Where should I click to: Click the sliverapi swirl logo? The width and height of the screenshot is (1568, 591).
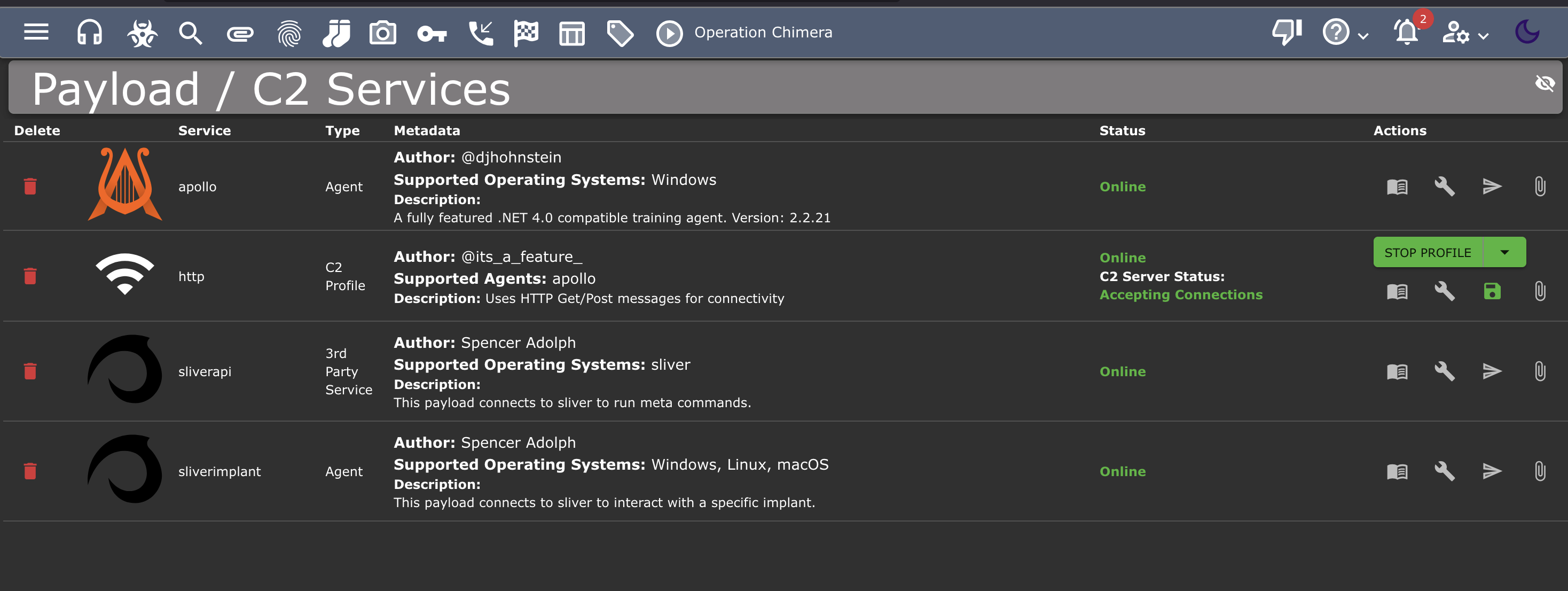pyautogui.click(x=125, y=369)
